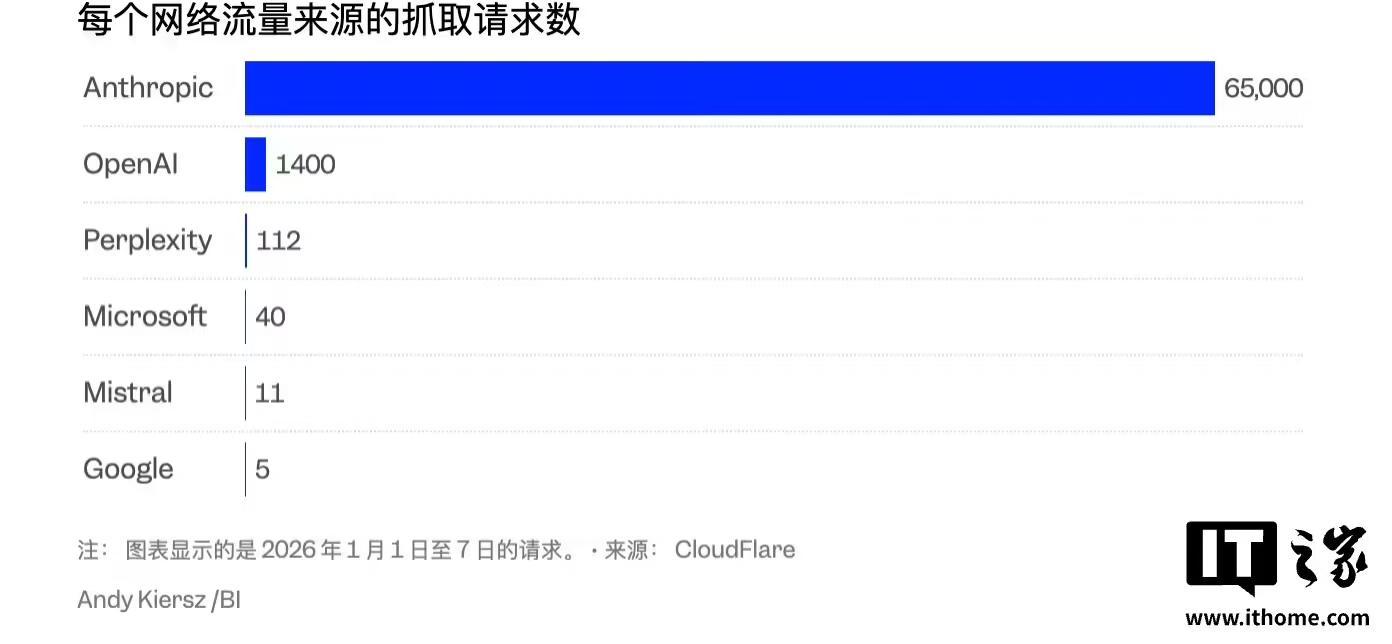Select the 11 value for Mistral

tap(269, 393)
